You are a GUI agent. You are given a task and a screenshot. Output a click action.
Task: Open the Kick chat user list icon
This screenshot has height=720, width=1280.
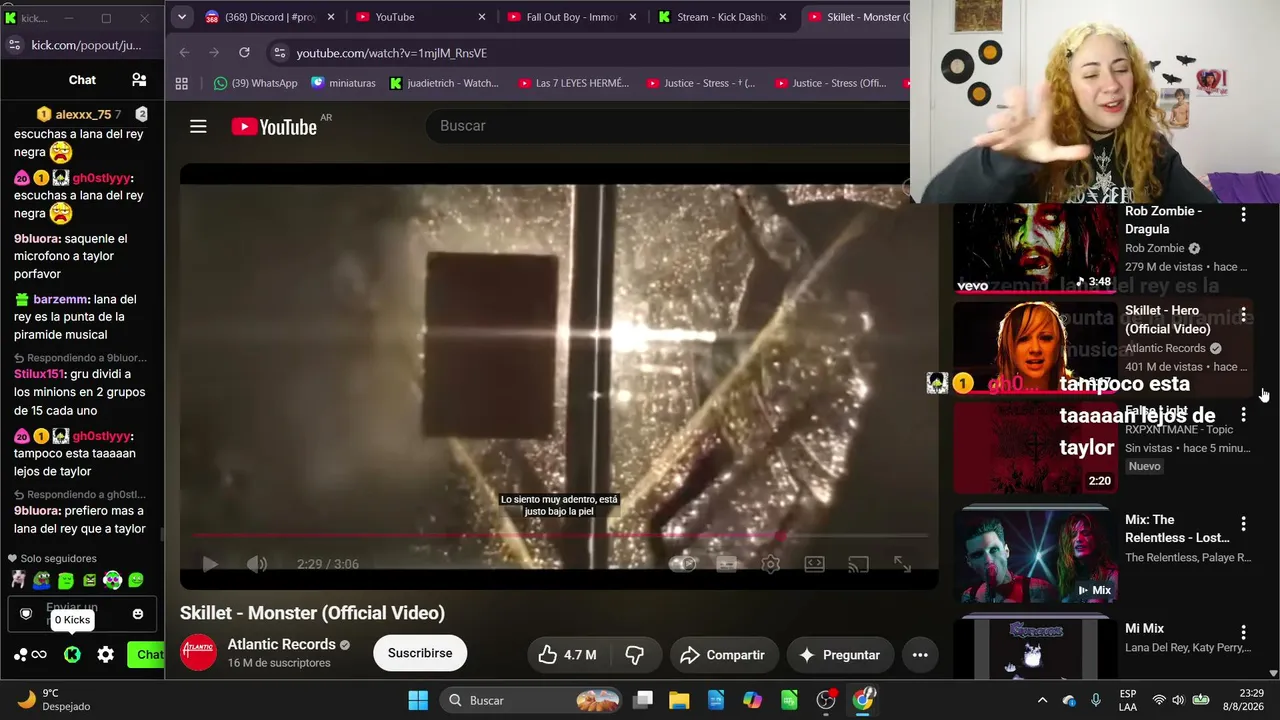[139, 80]
